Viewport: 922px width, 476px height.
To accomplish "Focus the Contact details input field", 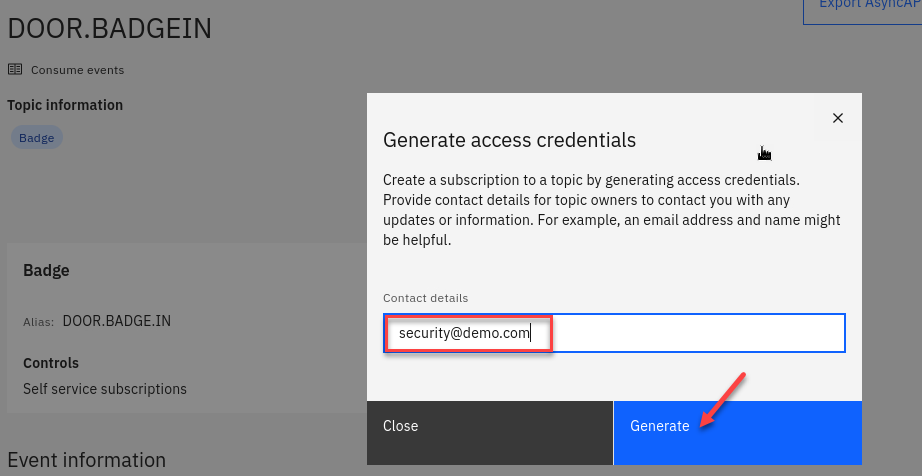I will point(614,333).
